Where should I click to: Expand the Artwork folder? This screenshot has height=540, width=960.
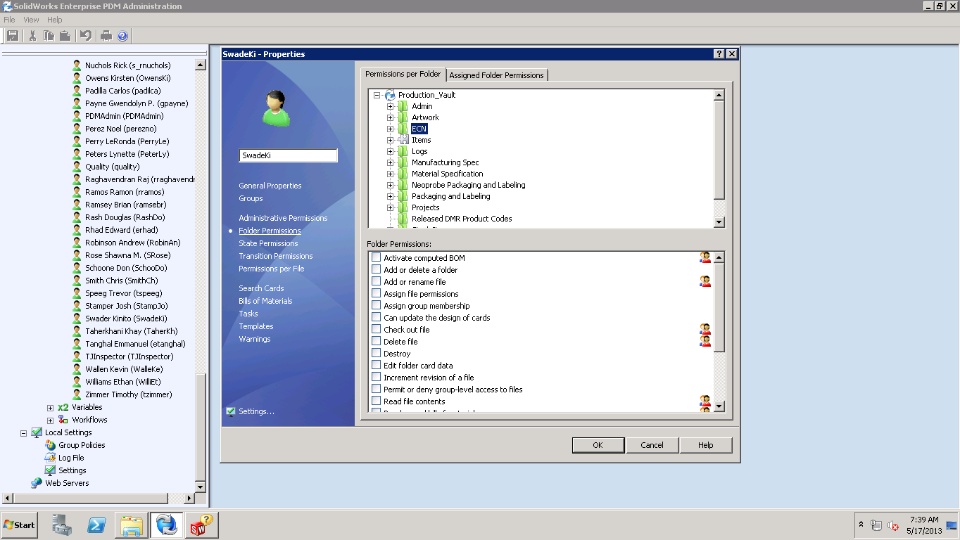click(x=390, y=118)
